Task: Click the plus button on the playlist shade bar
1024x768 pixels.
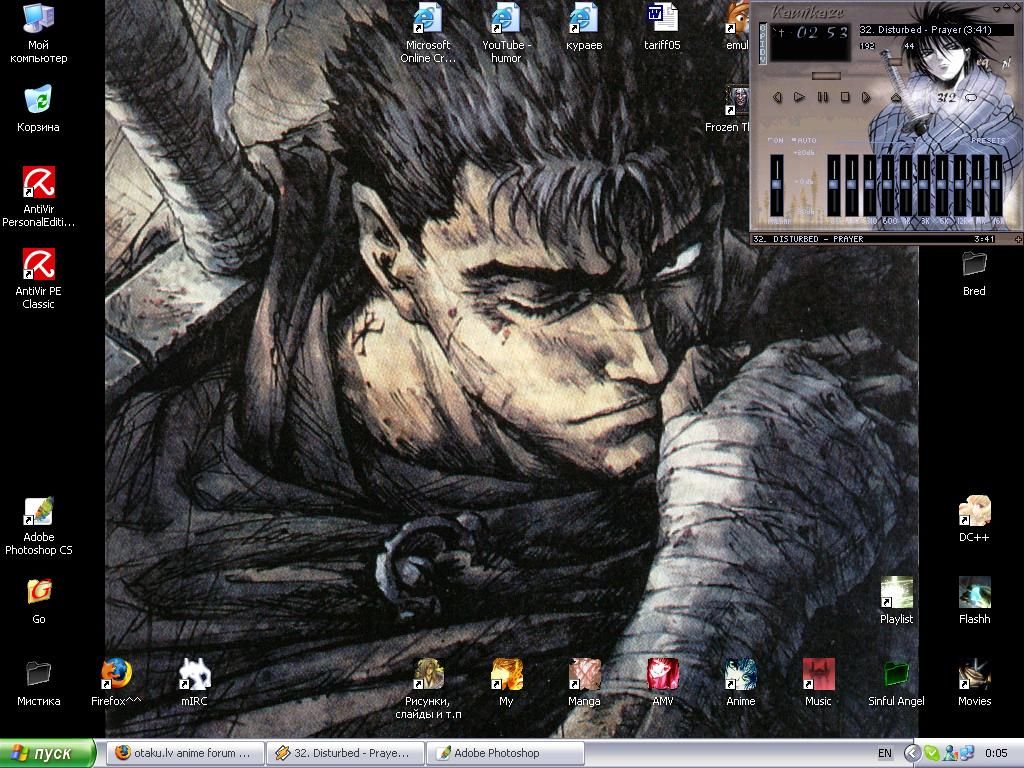Action: pyautogui.click(x=1018, y=239)
